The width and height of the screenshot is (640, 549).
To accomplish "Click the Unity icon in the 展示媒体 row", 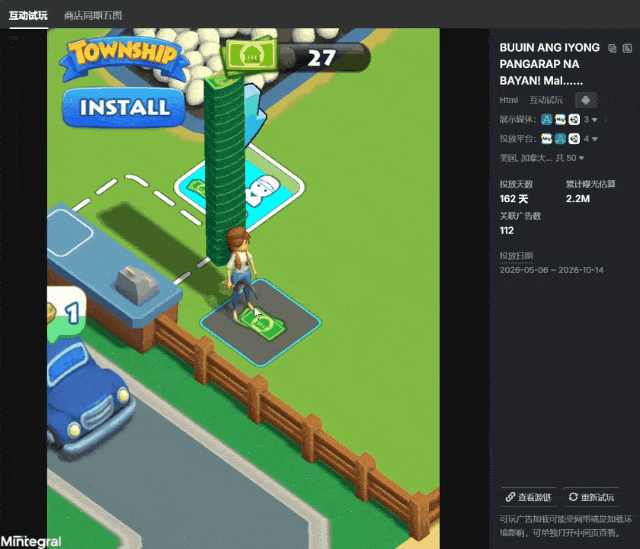I will coord(574,120).
